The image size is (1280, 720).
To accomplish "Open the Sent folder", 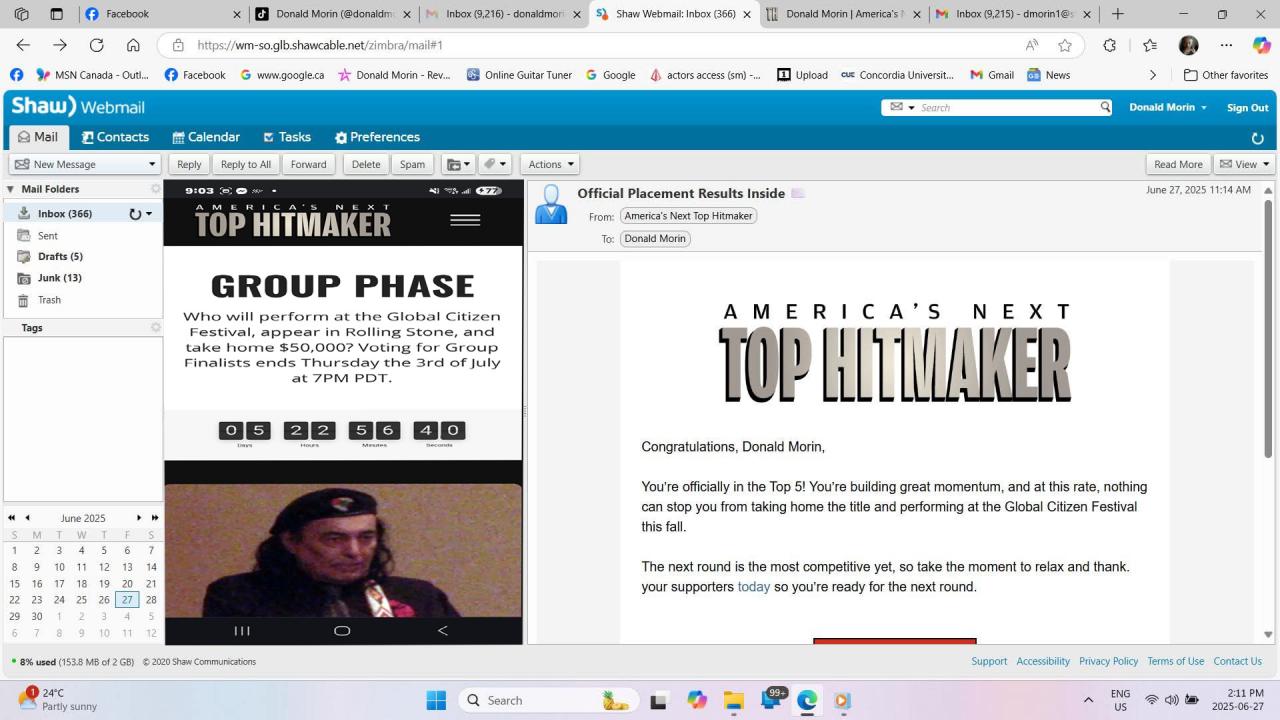I will pos(48,236).
